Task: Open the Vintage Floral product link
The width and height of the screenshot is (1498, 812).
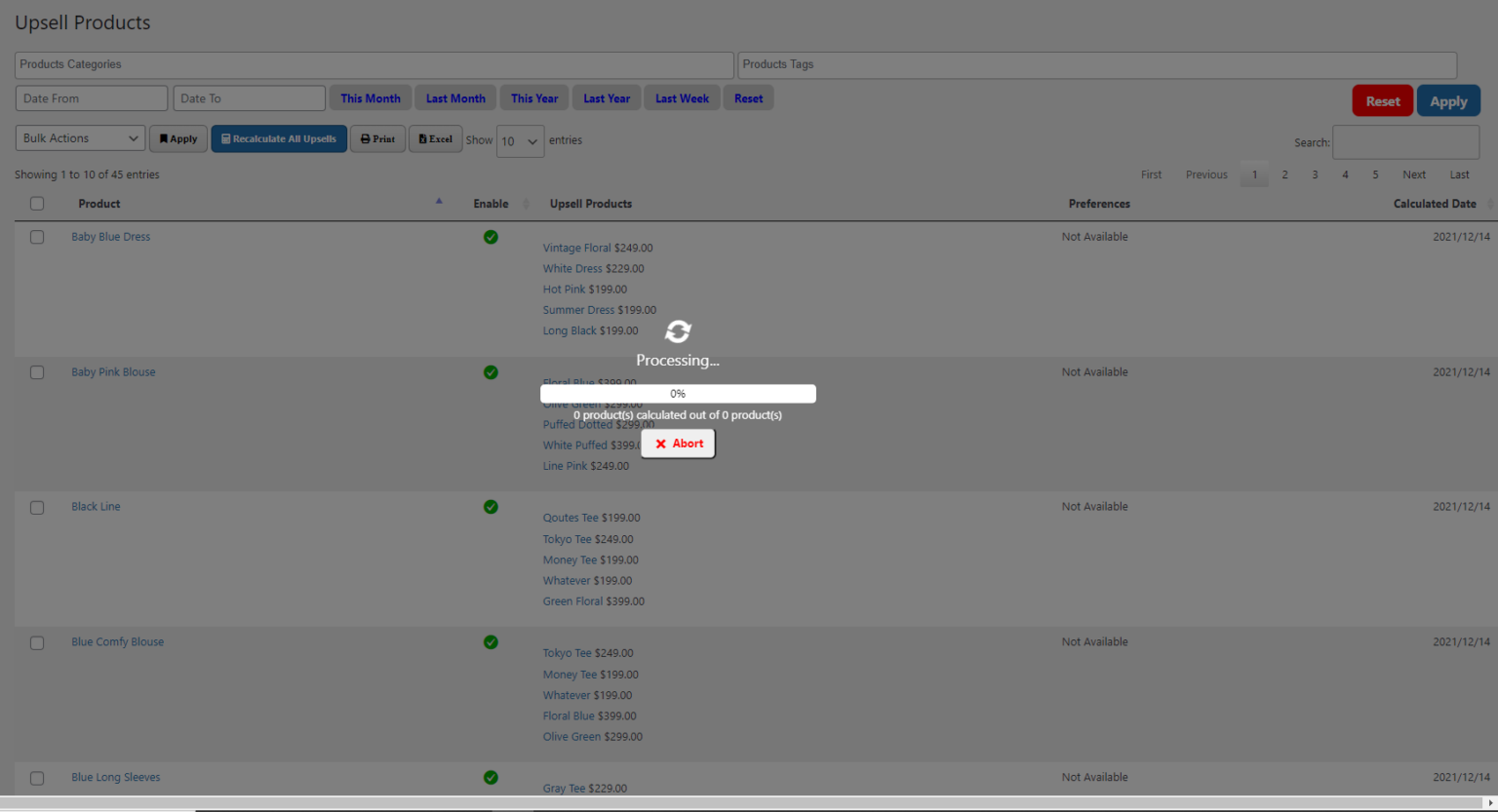Action: click(x=576, y=248)
